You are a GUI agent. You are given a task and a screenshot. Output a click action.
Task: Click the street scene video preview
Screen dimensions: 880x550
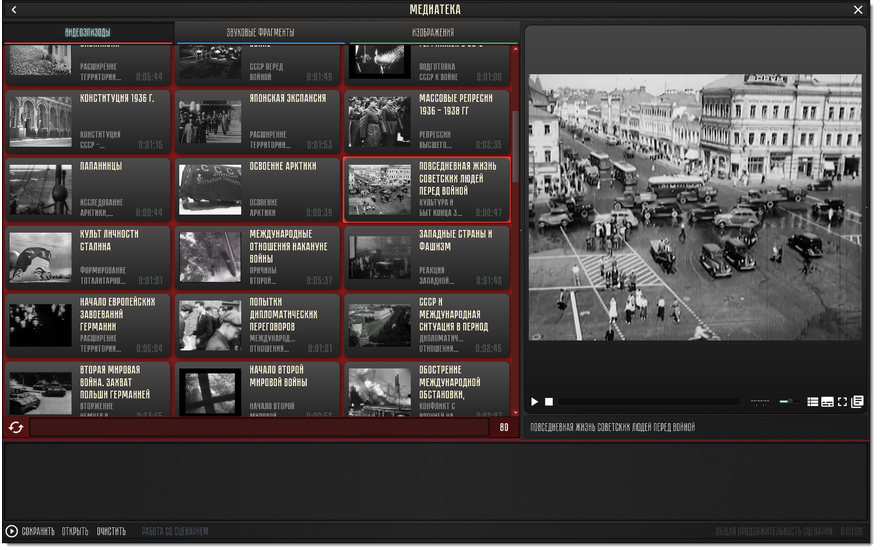(x=695, y=207)
